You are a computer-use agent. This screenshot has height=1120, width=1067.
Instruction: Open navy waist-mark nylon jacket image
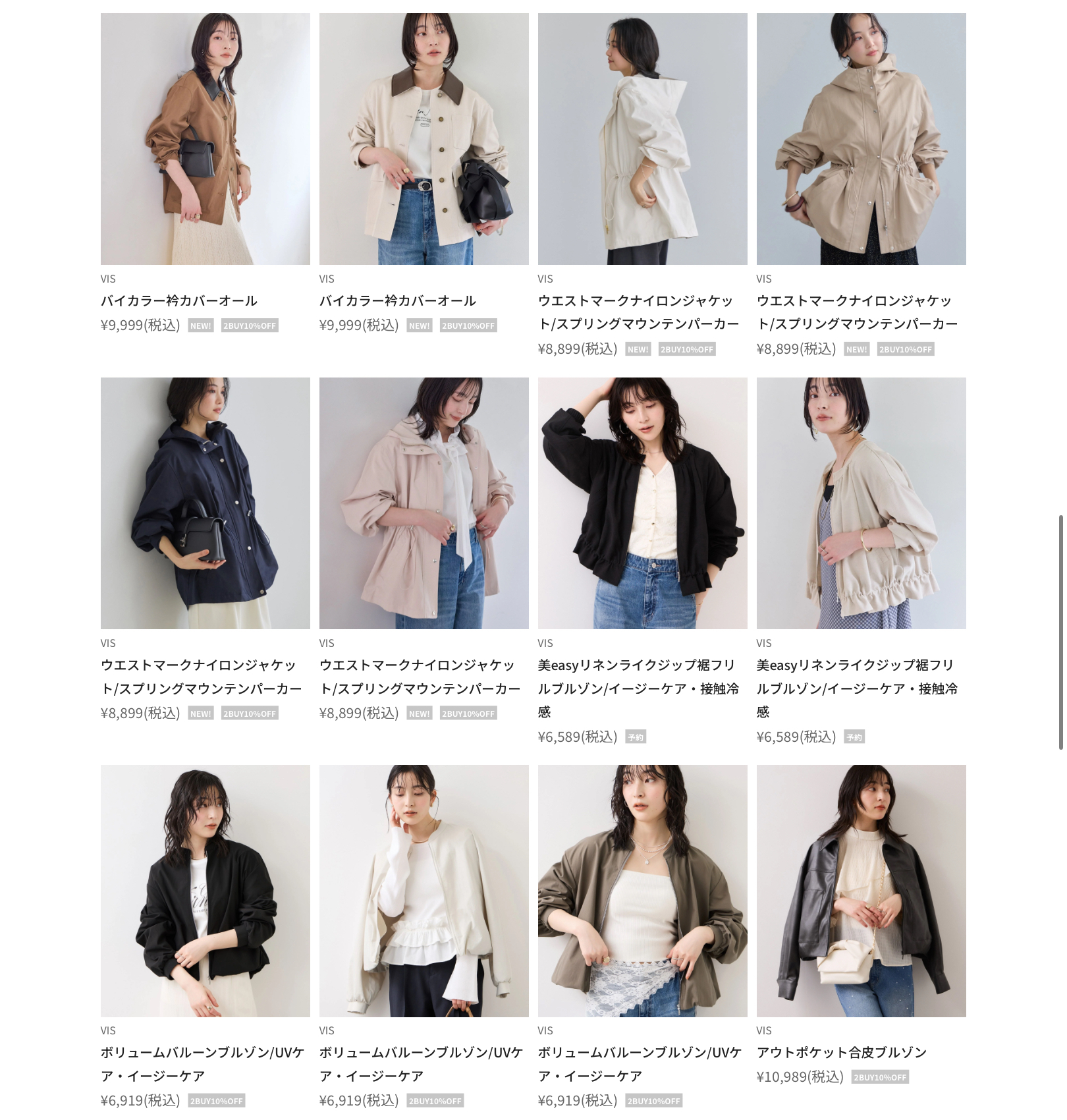tap(205, 503)
